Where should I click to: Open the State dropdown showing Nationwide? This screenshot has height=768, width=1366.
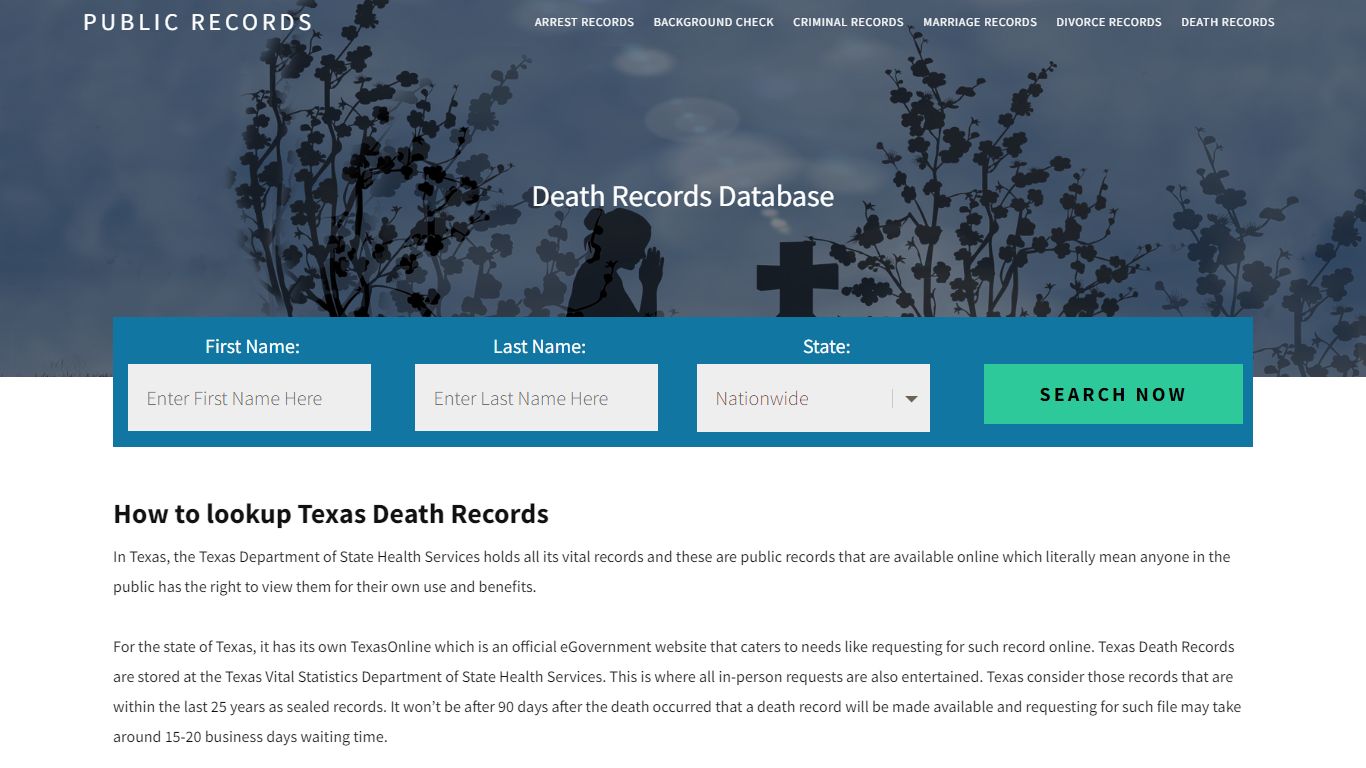point(813,398)
